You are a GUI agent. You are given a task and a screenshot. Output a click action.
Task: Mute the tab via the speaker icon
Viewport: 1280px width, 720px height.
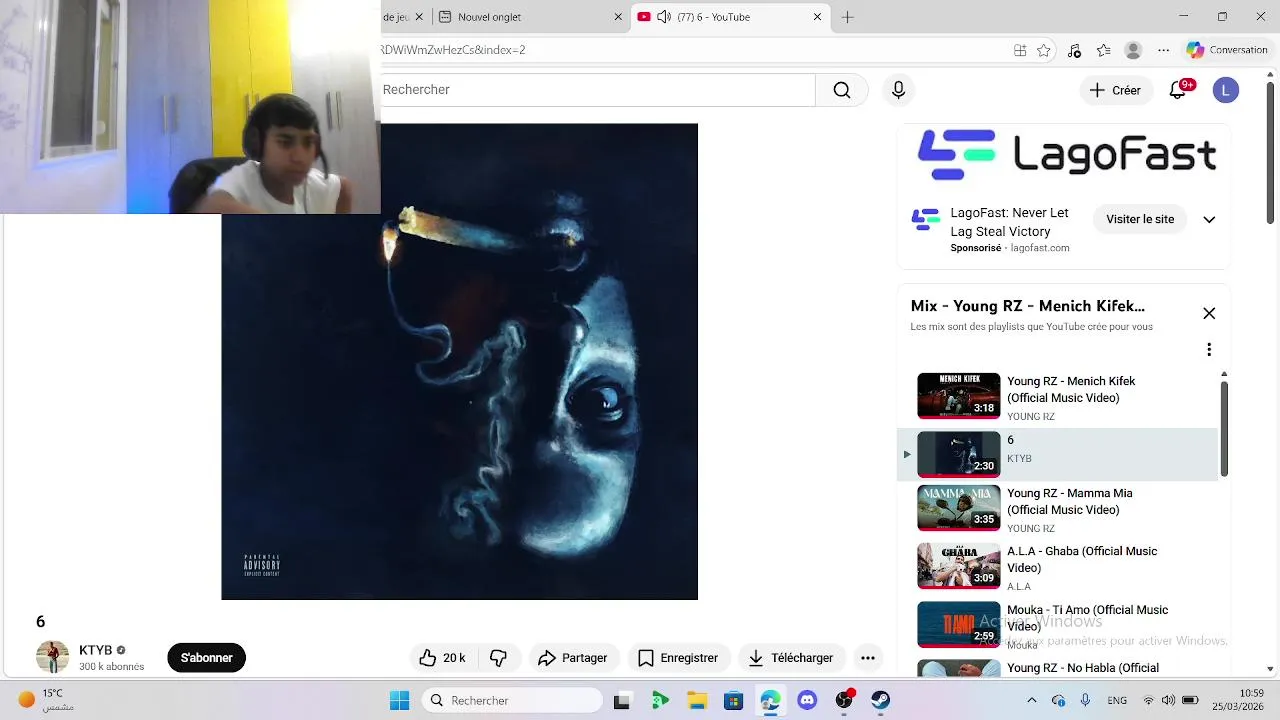tap(664, 17)
